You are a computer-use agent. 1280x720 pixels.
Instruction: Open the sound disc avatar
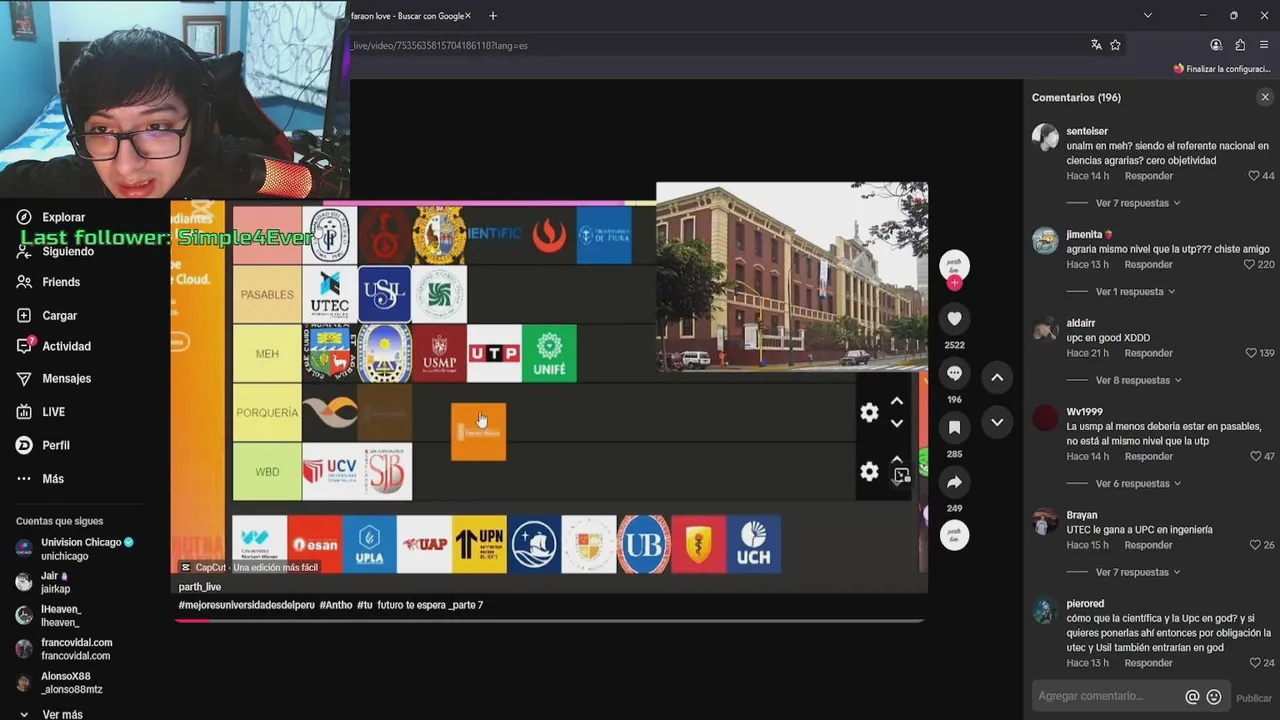pyautogui.click(x=954, y=535)
